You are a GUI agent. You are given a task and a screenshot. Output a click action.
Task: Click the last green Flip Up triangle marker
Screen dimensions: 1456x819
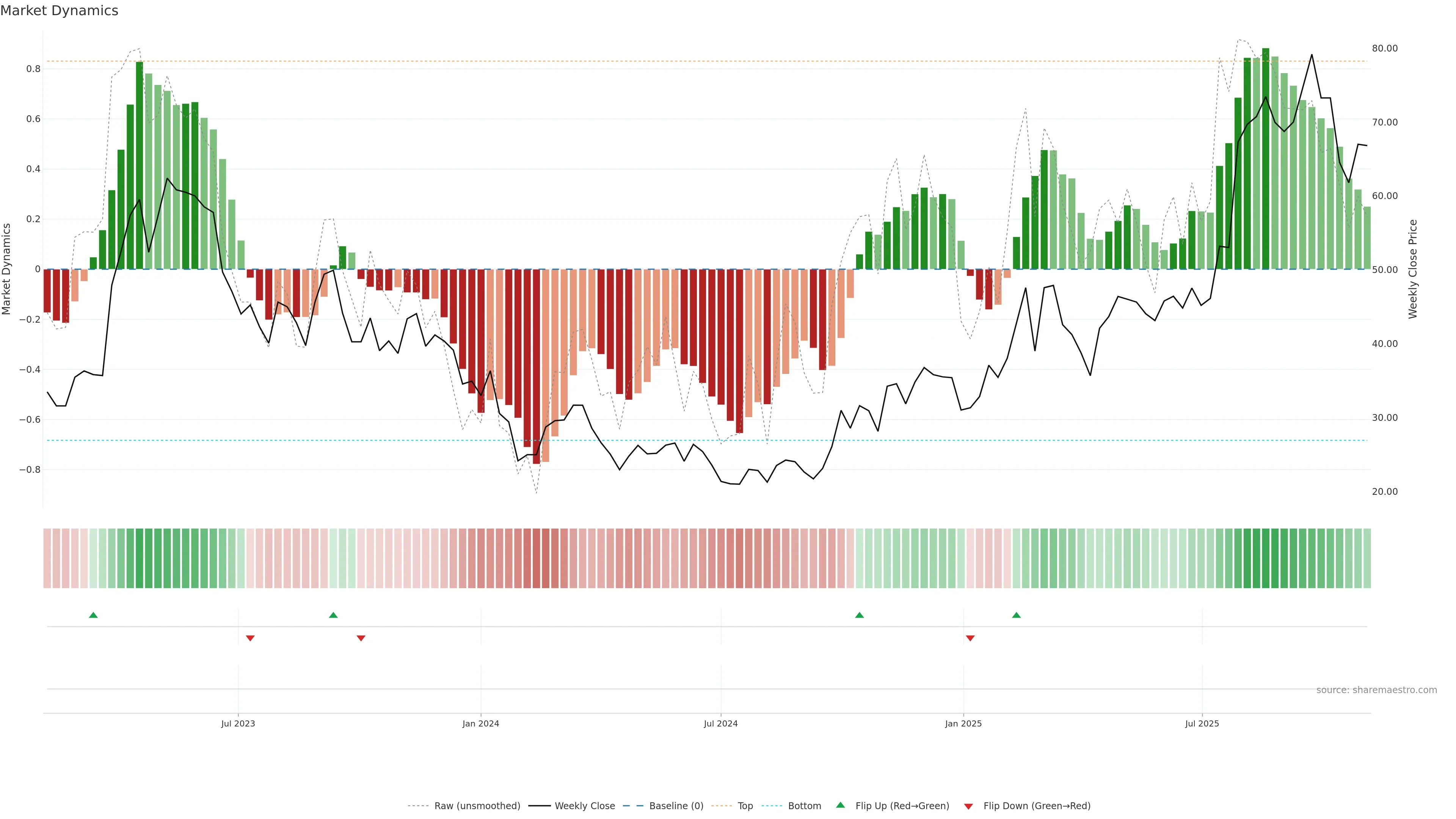point(1016,615)
